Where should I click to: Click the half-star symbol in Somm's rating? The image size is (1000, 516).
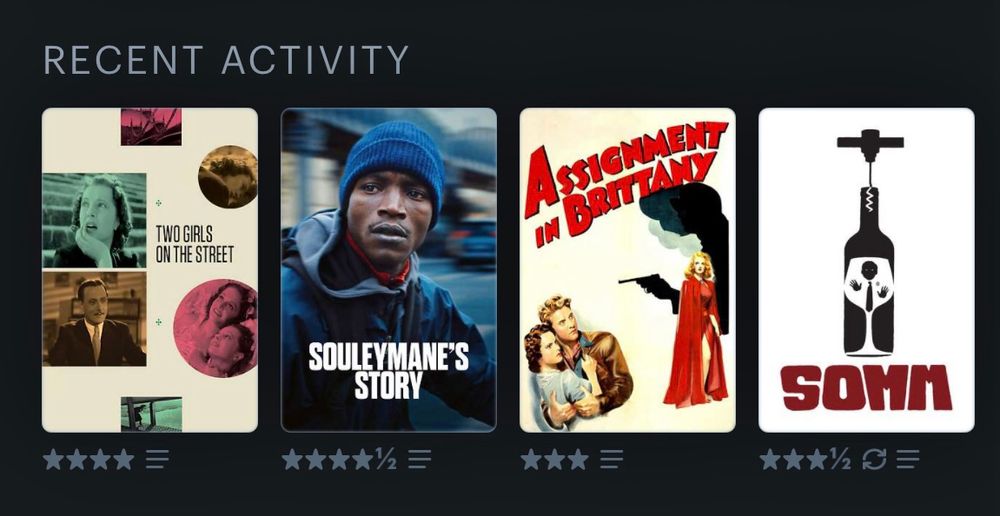[x=840, y=459]
